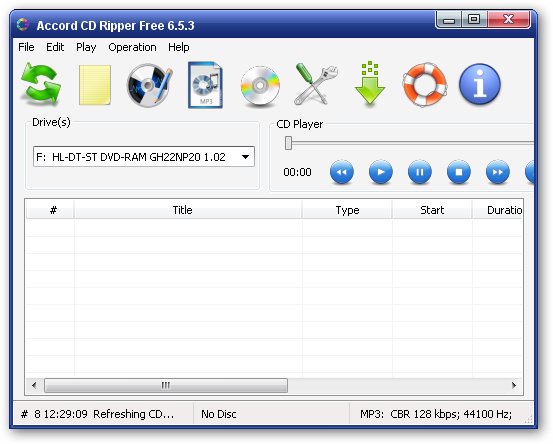Image resolution: width=553 pixels, height=444 pixels.
Task: Stop CD playback
Action: click(x=458, y=172)
